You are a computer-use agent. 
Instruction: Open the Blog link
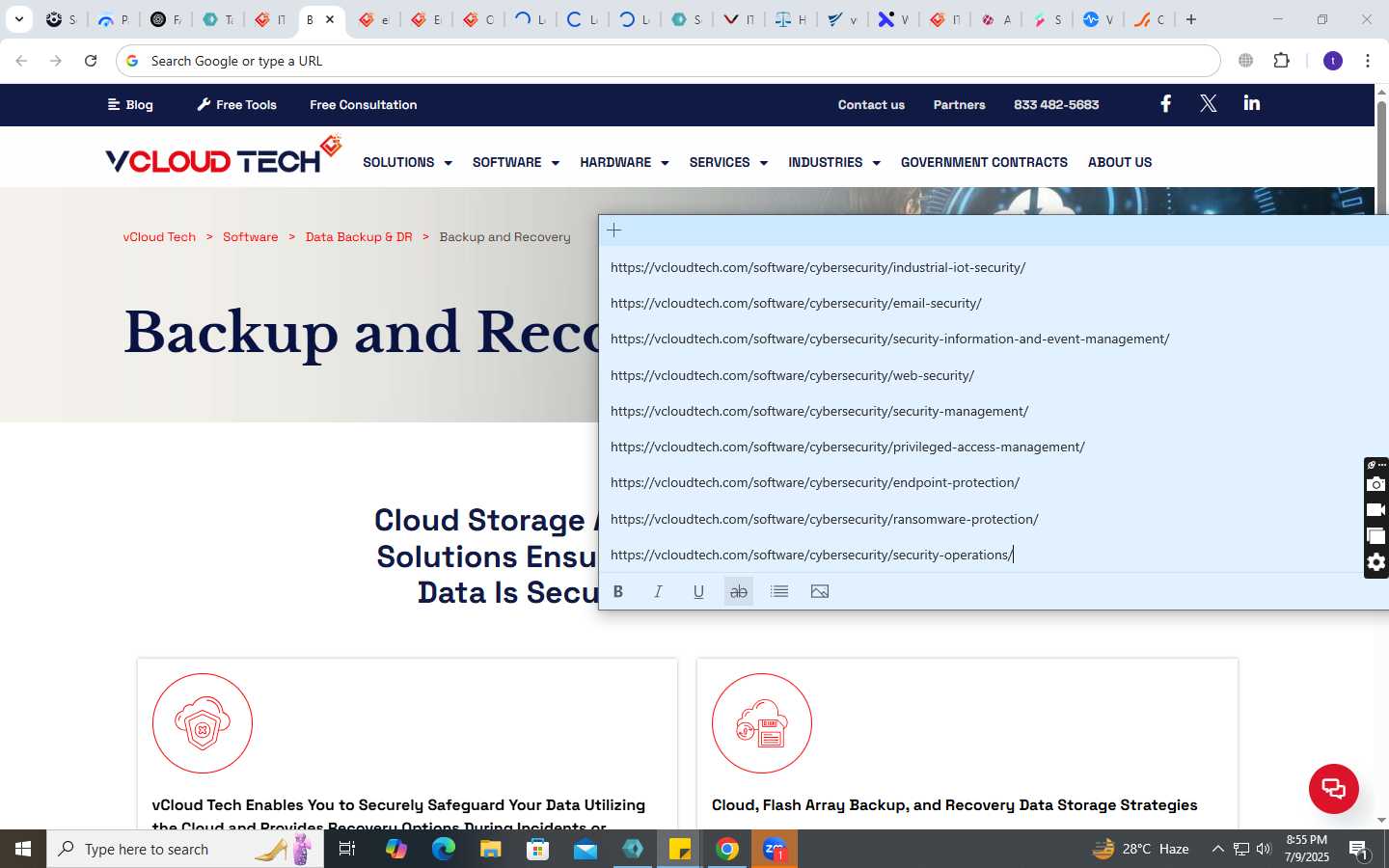[x=130, y=105]
